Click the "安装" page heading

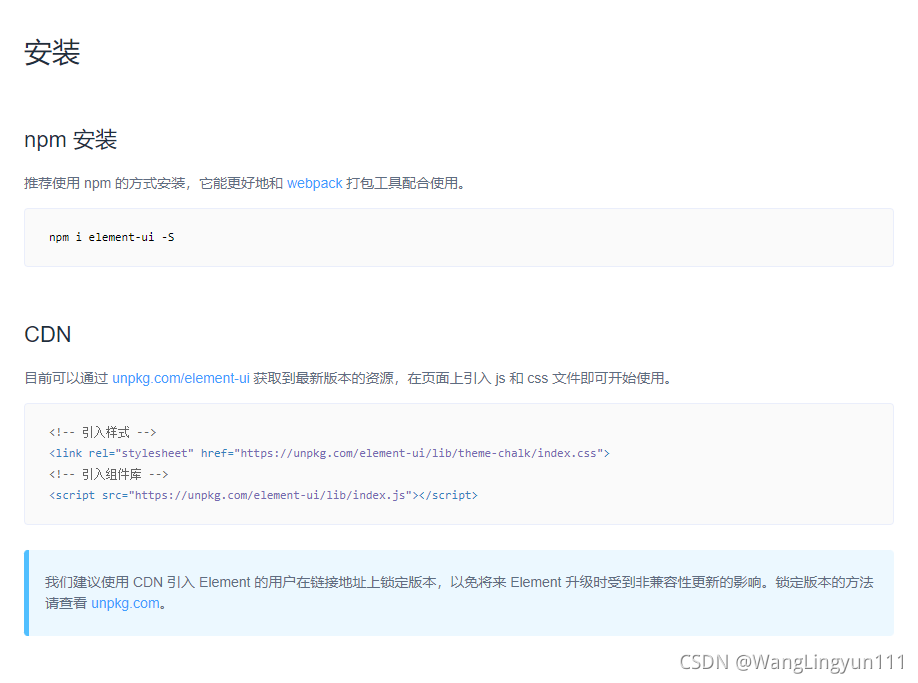click(x=52, y=53)
